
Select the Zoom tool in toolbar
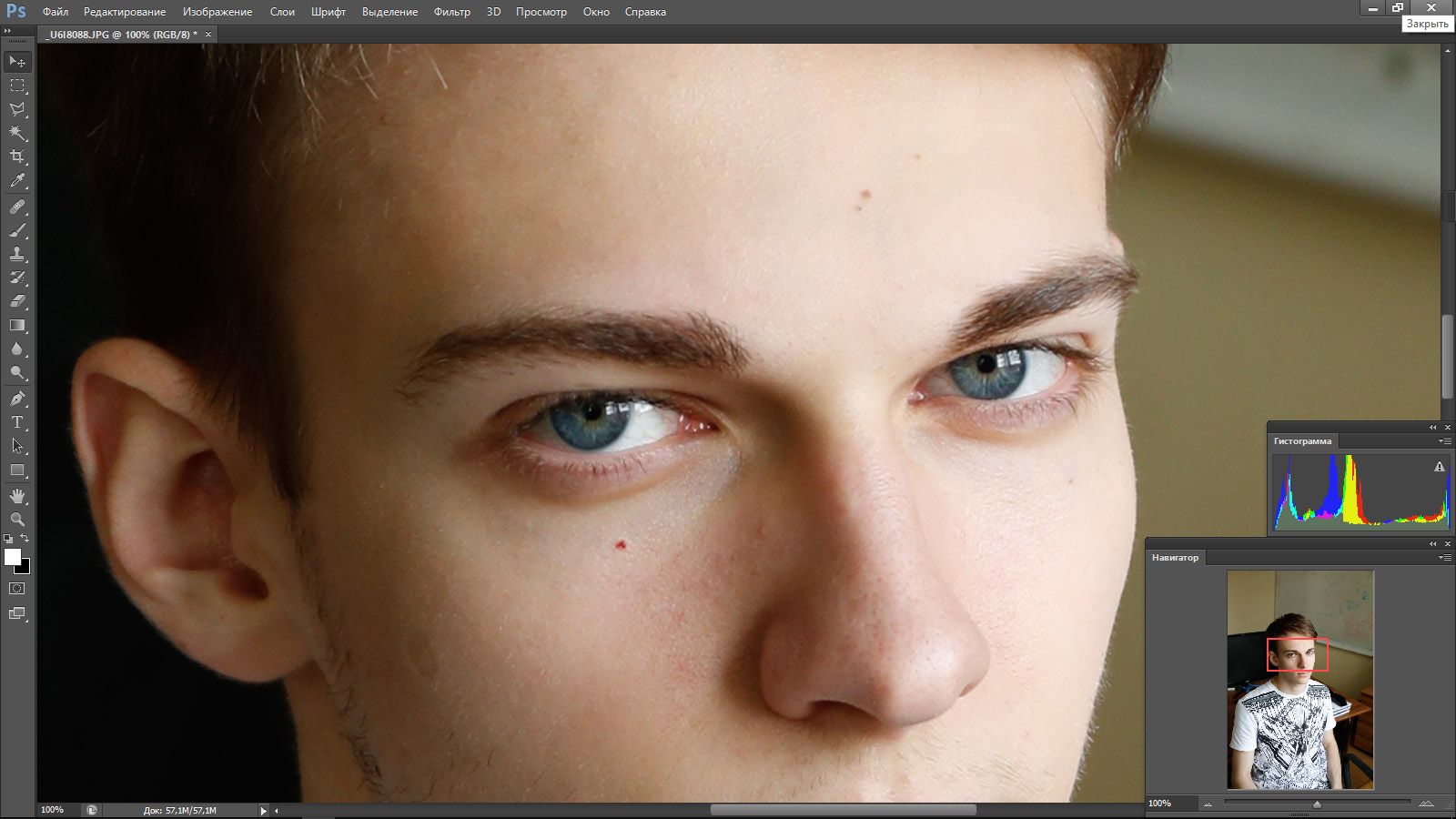17,520
